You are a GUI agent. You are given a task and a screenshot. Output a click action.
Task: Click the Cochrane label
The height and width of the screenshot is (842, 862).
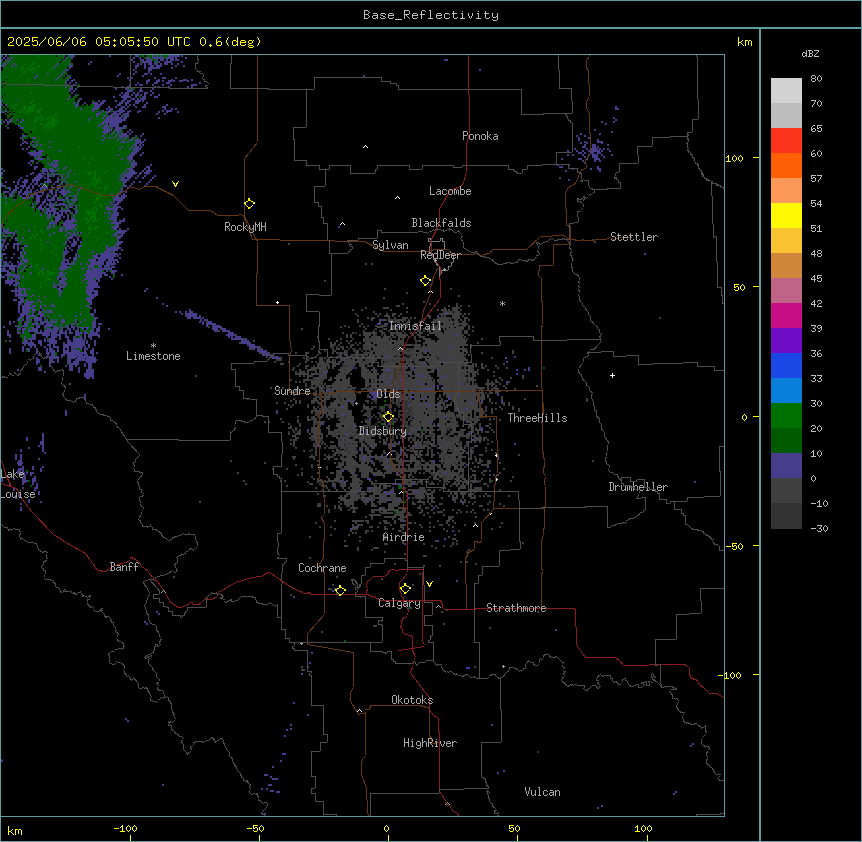click(322, 568)
